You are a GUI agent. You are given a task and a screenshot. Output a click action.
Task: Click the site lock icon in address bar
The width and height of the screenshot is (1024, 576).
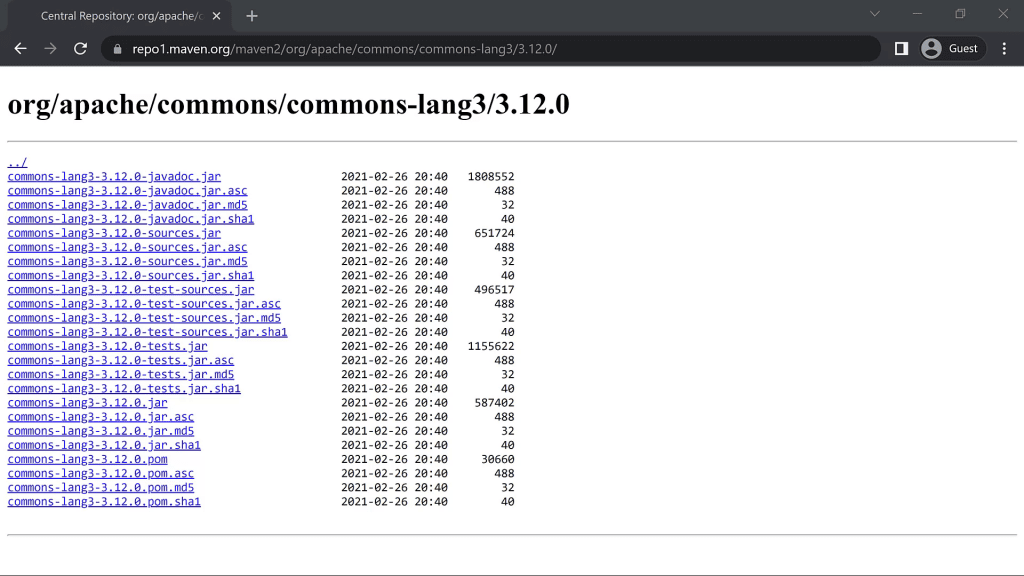(118, 49)
